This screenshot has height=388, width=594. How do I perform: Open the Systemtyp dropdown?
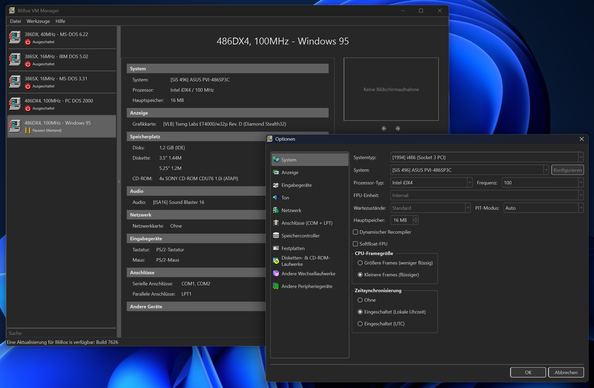[487, 157]
